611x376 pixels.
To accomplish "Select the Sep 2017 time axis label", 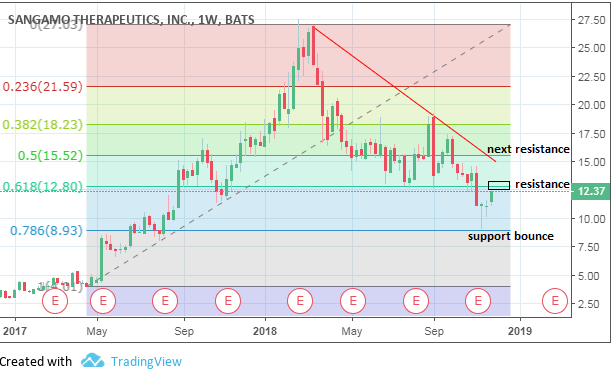I will coord(184,331).
